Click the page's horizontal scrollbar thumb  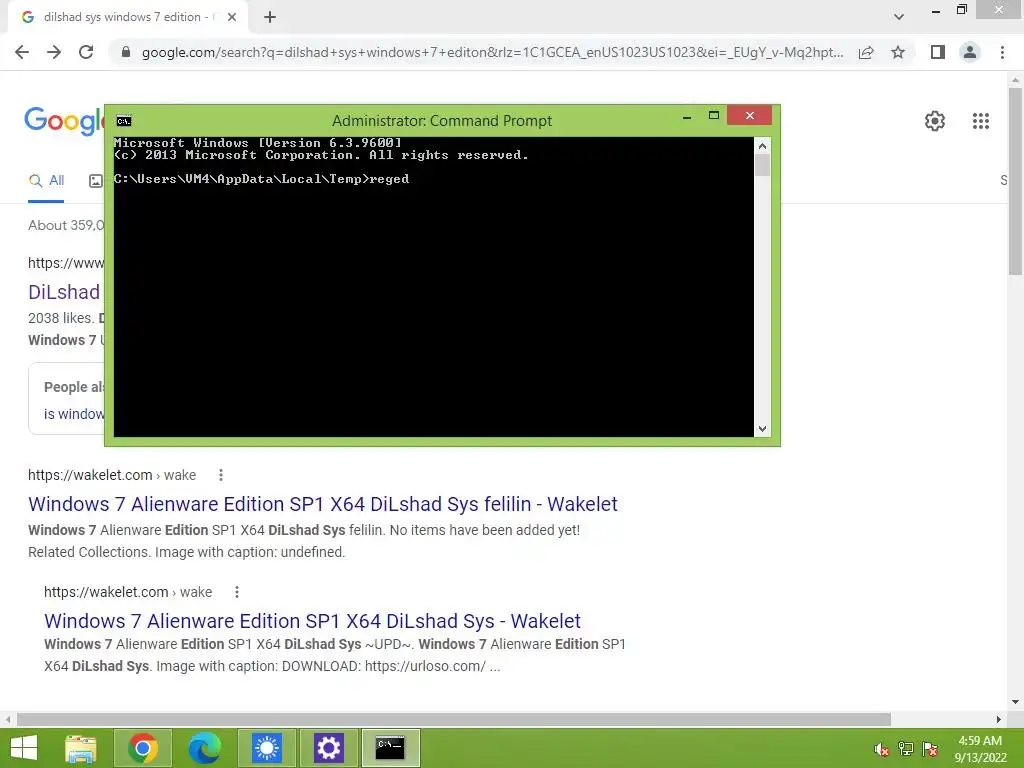click(454, 719)
